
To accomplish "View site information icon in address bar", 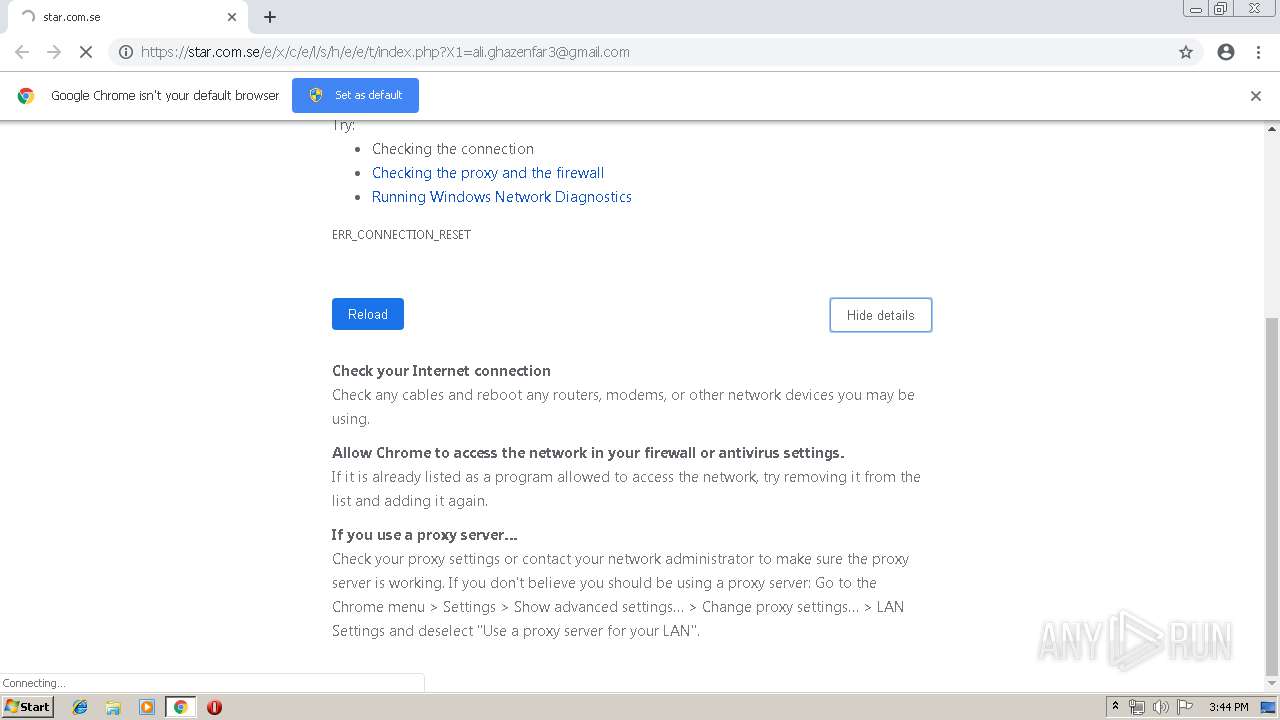I will [x=126, y=52].
